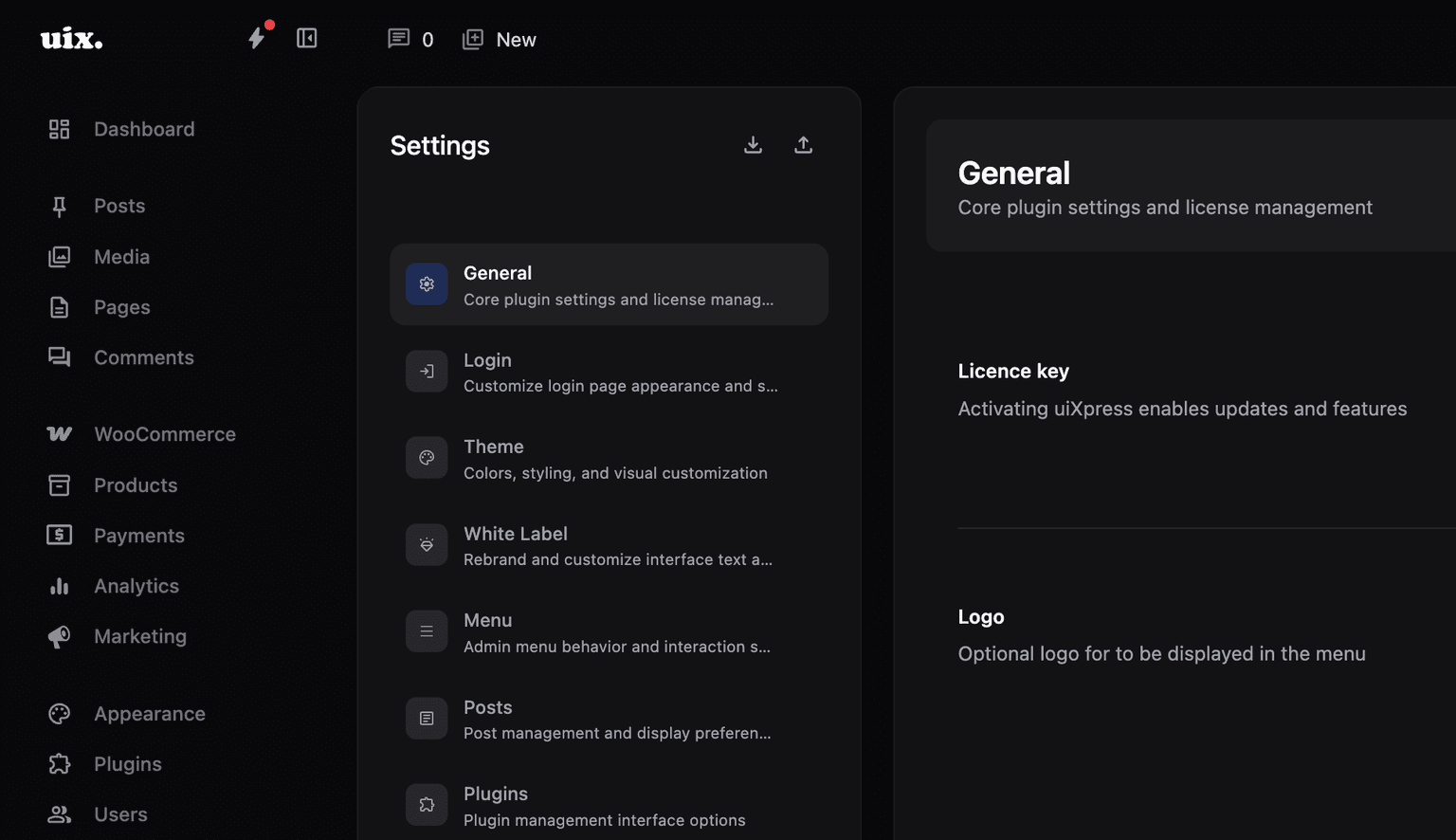
Task: Click the uix logo
Action: 70,38
